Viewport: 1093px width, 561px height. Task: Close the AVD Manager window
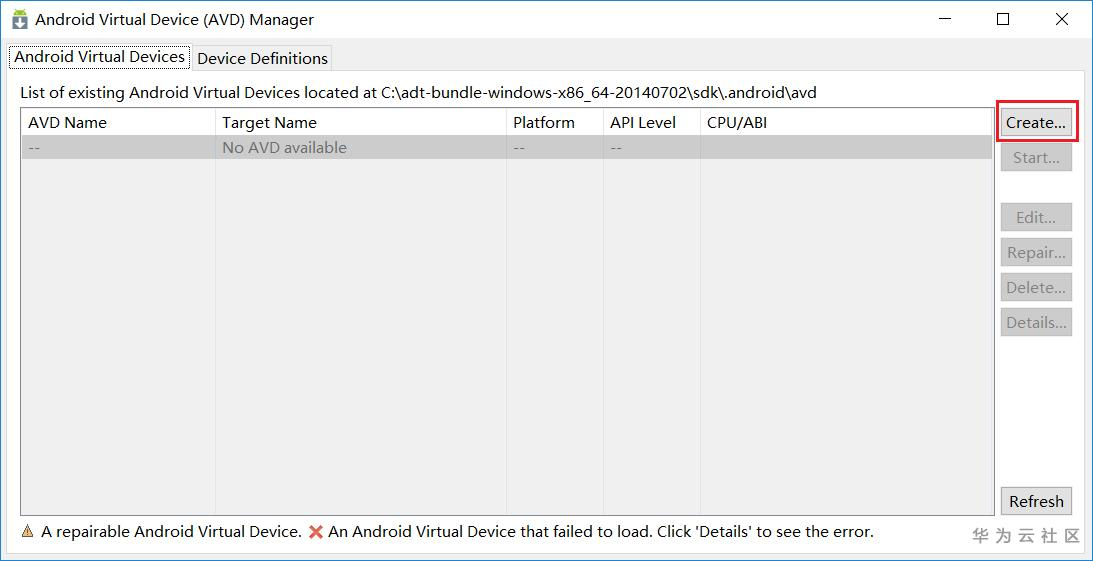[x=1062, y=19]
